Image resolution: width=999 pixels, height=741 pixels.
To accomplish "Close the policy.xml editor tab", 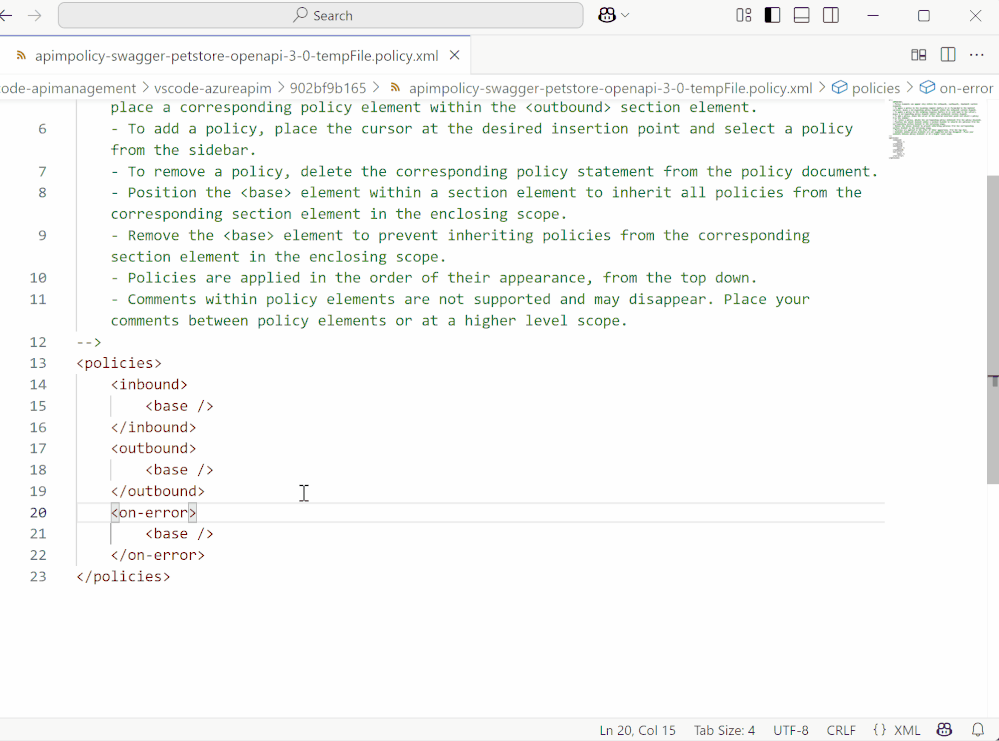I will (454, 55).
